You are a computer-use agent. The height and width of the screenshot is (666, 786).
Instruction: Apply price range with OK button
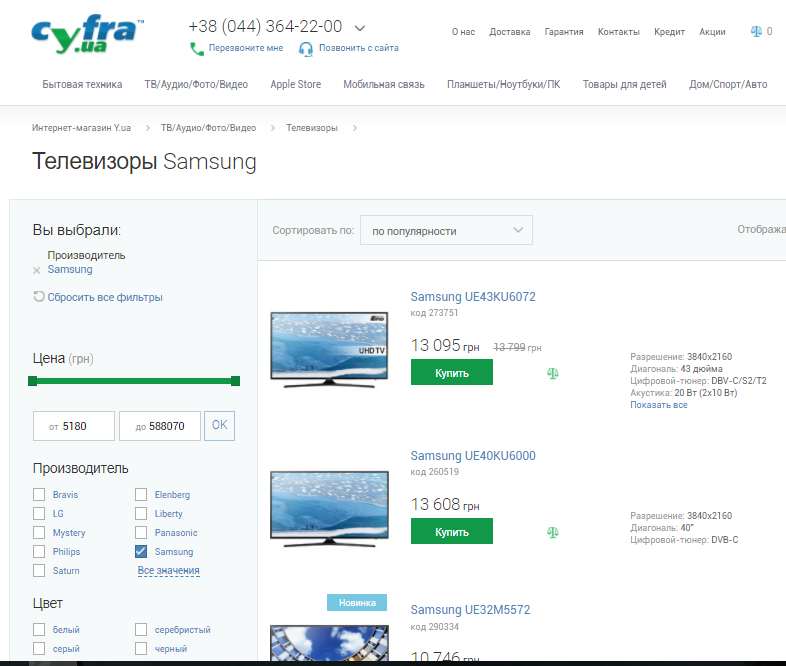click(219, 425)
